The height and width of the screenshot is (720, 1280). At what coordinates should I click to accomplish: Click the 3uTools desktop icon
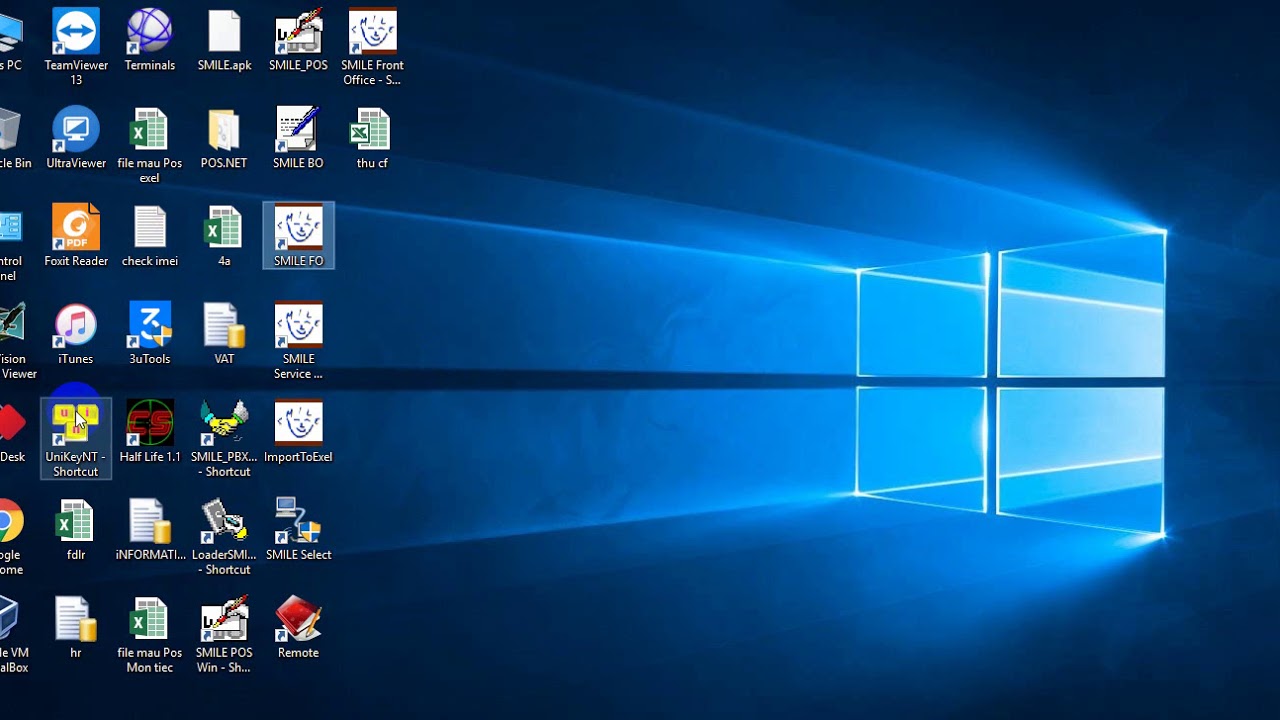[x=150, y=334]
